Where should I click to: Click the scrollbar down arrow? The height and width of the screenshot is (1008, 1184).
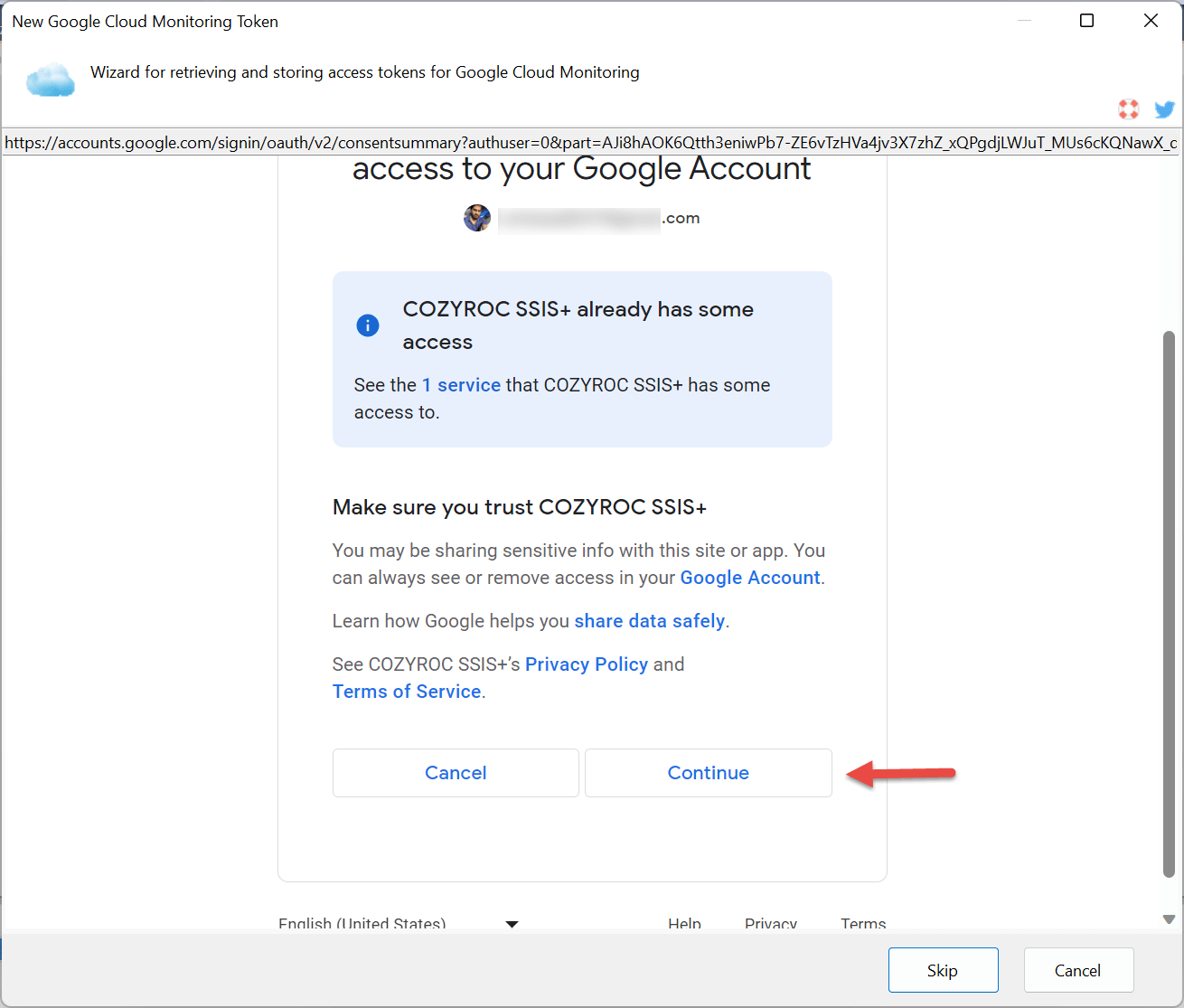(1169, 919)
